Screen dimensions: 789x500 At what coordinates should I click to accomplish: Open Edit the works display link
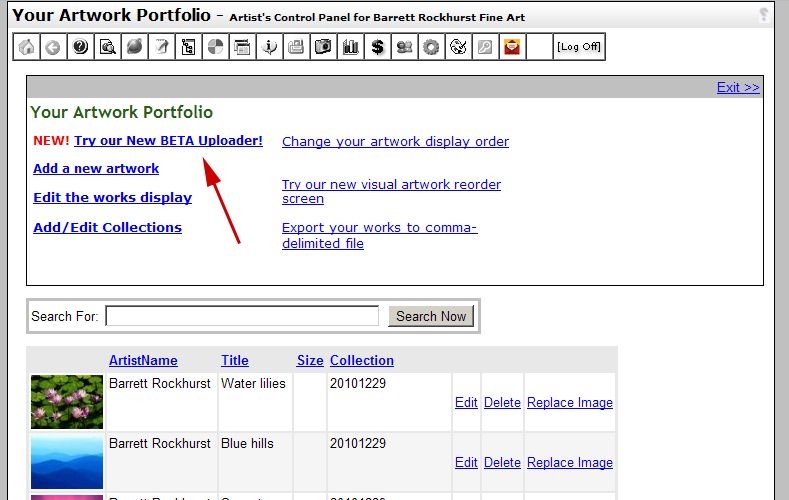pyautogui.click(x=113, y=198)
